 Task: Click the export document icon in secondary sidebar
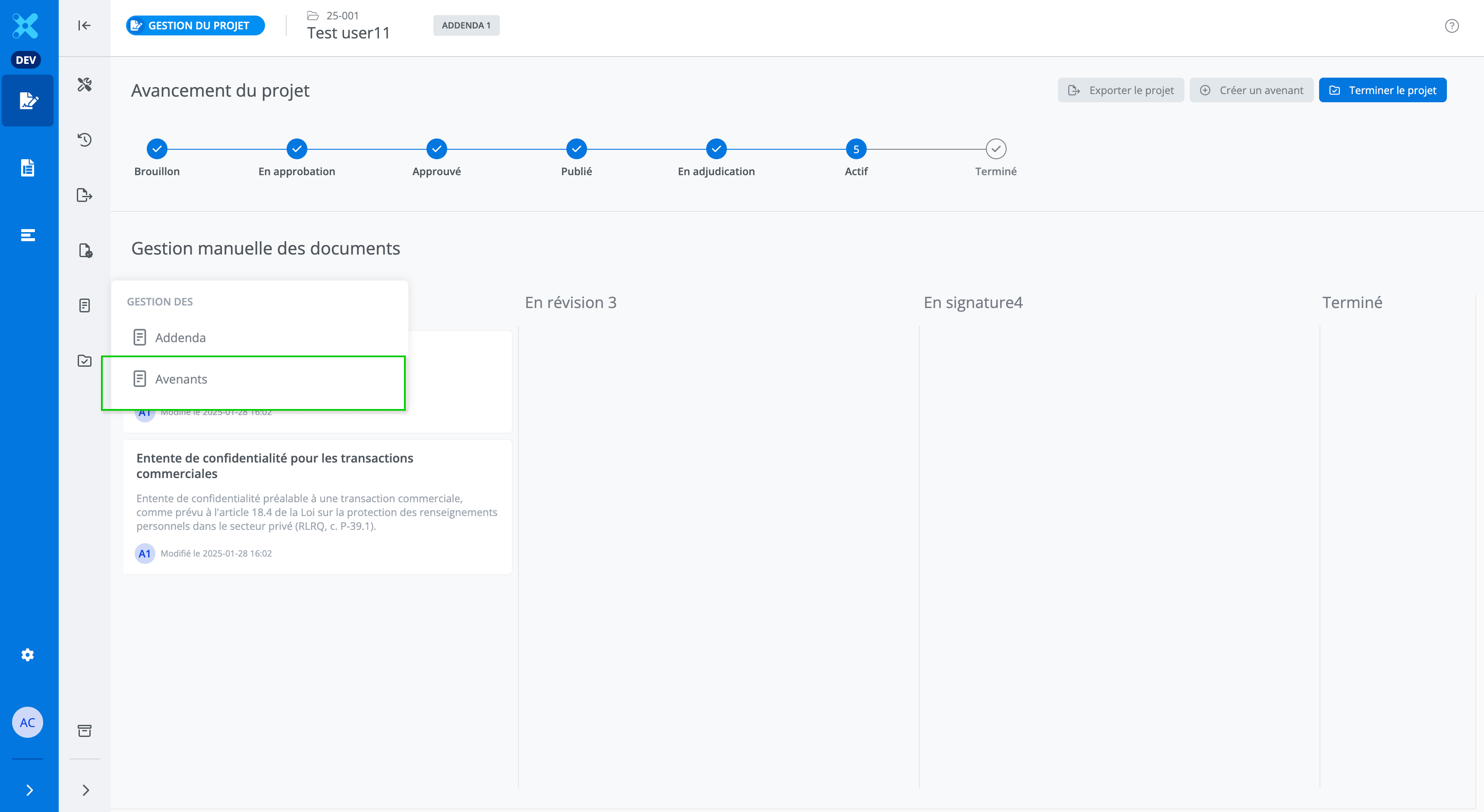85,195
